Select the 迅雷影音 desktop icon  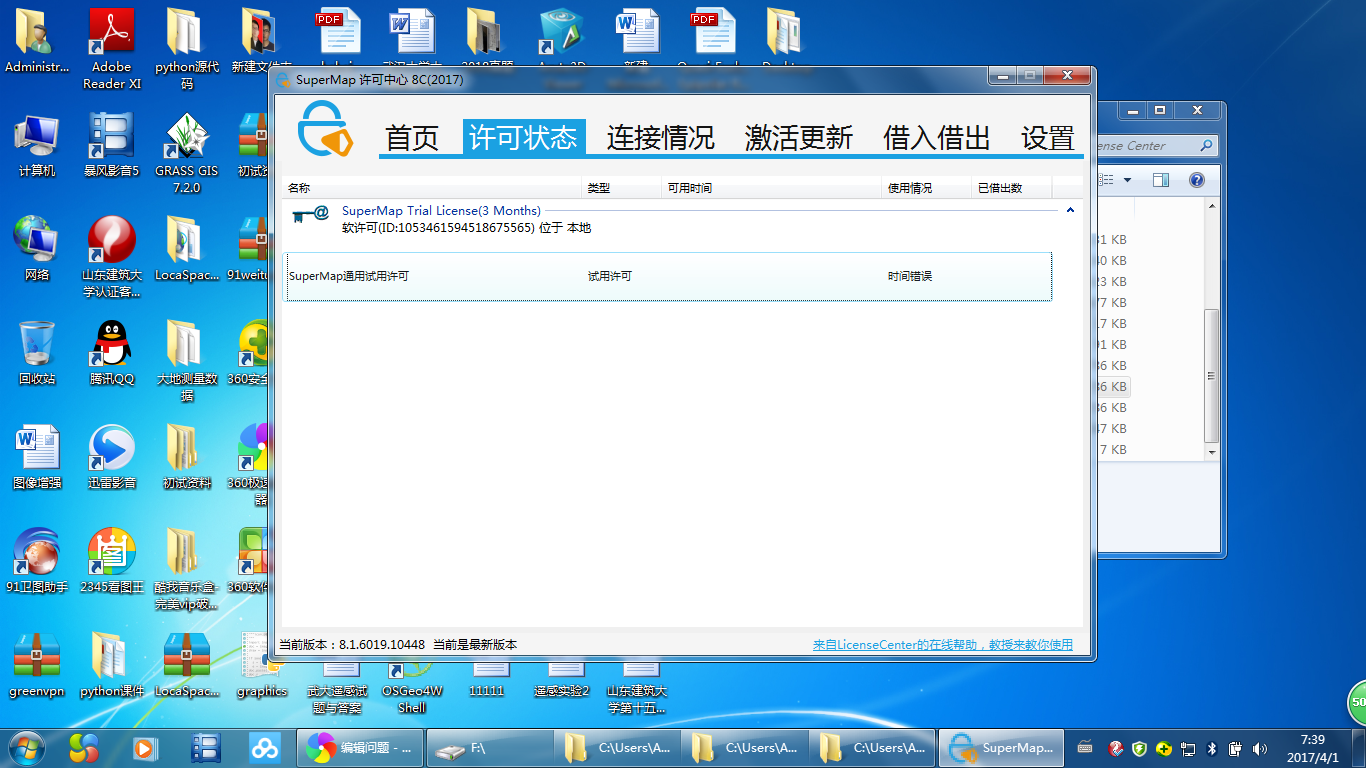pyautogui.click(x=112, y=456)
